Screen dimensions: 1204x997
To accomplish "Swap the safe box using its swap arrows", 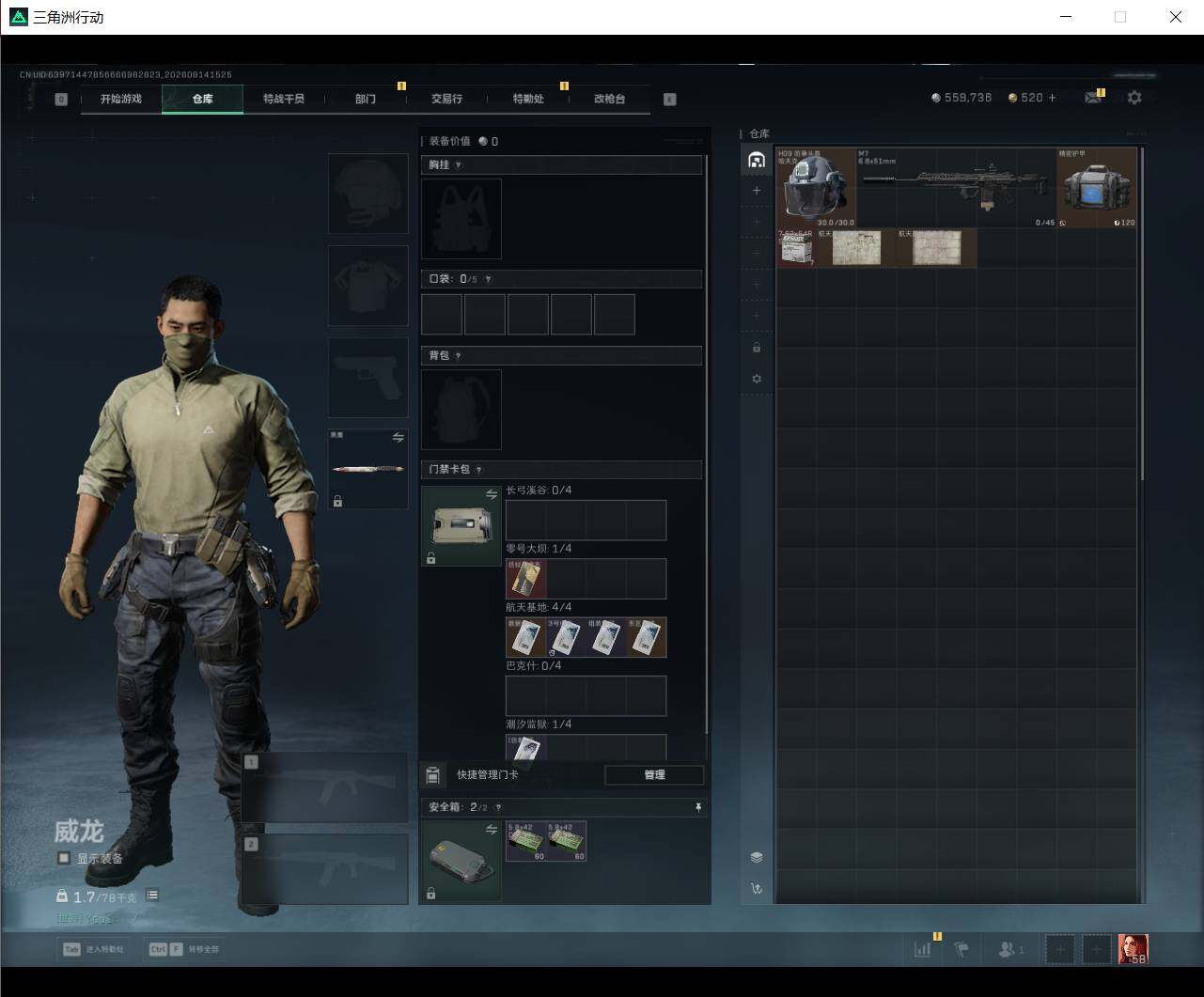I will [x=491, y=829].
